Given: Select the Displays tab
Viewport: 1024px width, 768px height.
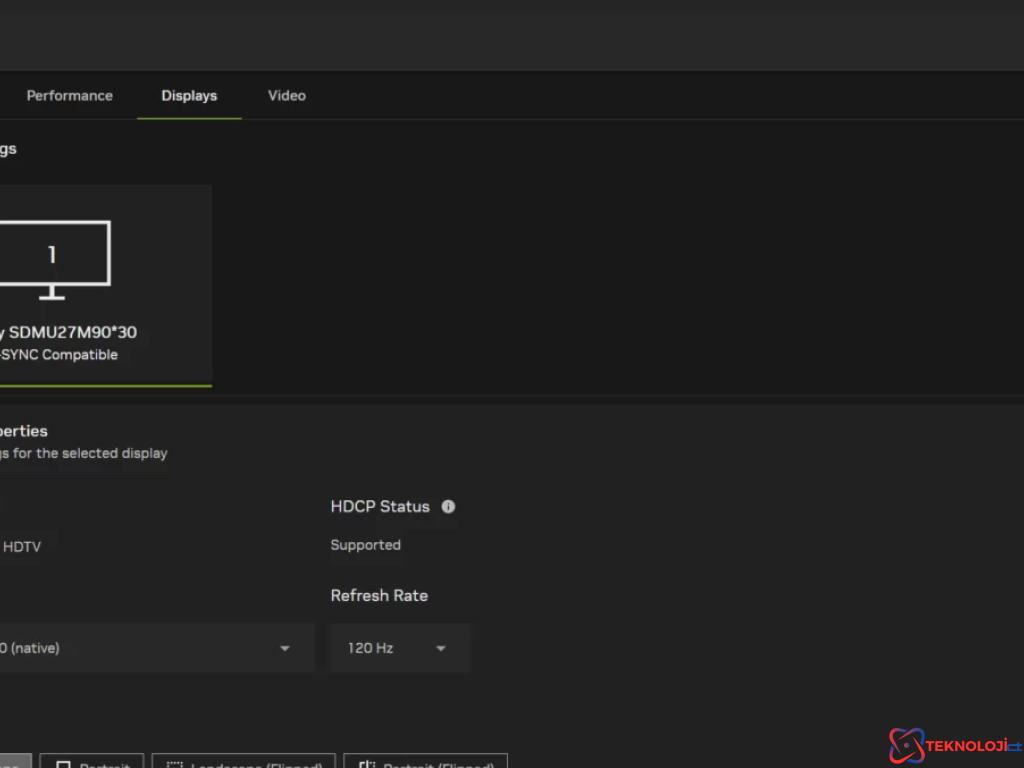Looking at the screenshot, I should 189,95.
